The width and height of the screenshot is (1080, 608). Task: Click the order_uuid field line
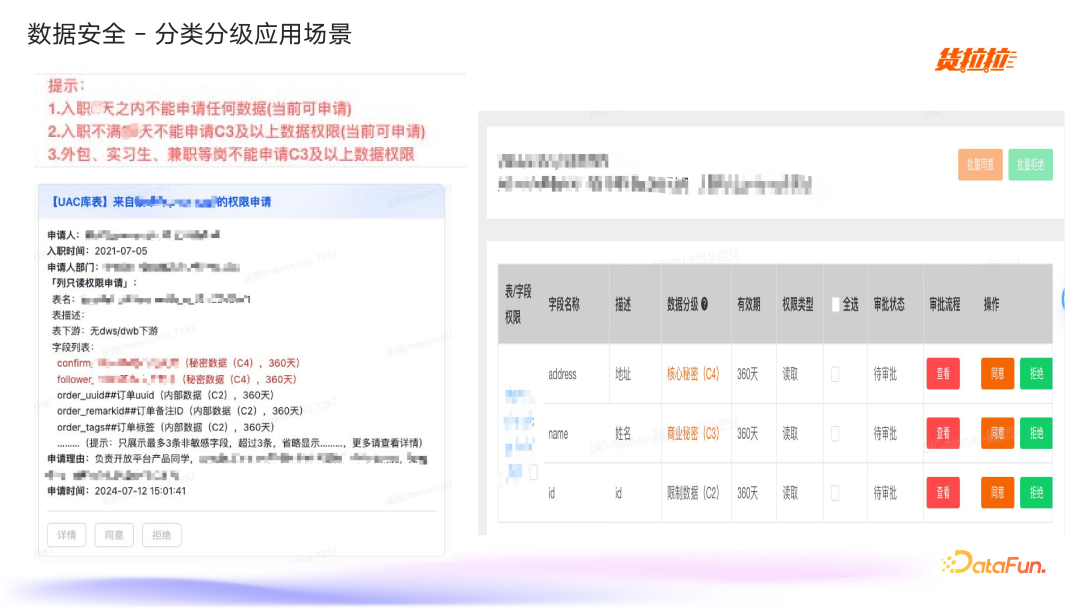(x=165, y=395)
